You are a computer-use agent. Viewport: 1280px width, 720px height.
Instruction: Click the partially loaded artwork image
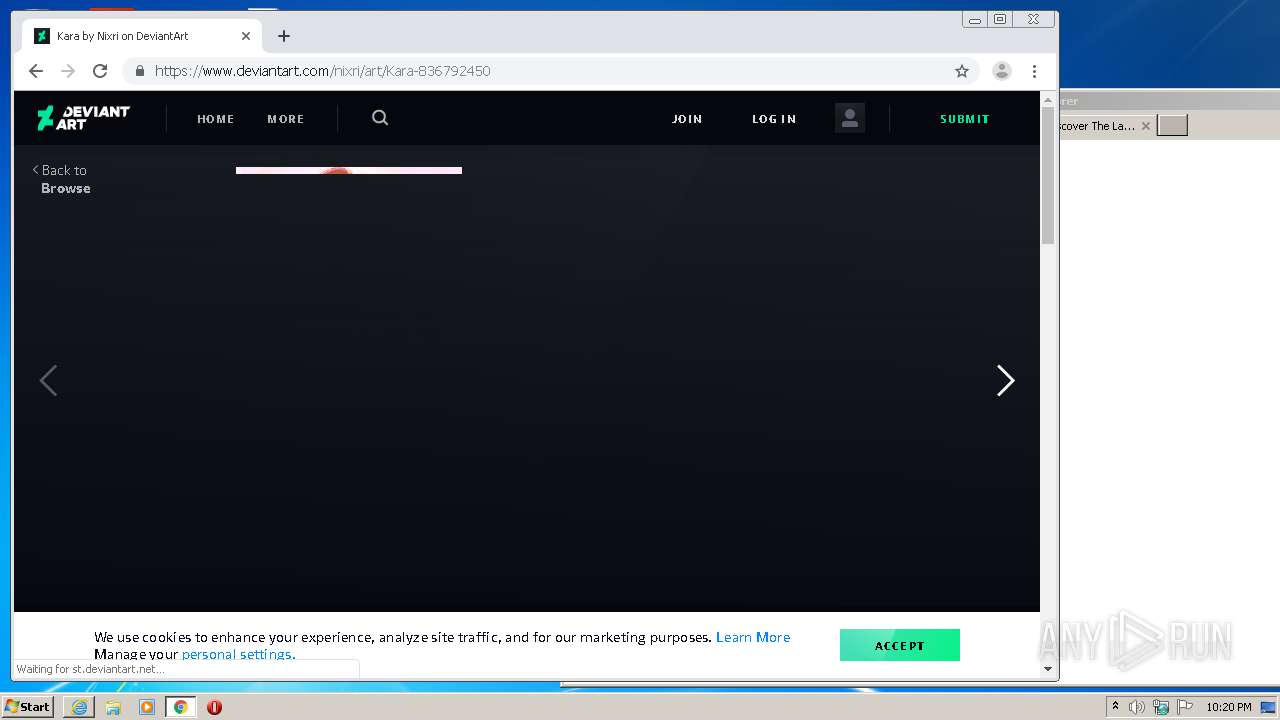coord(349,170)
